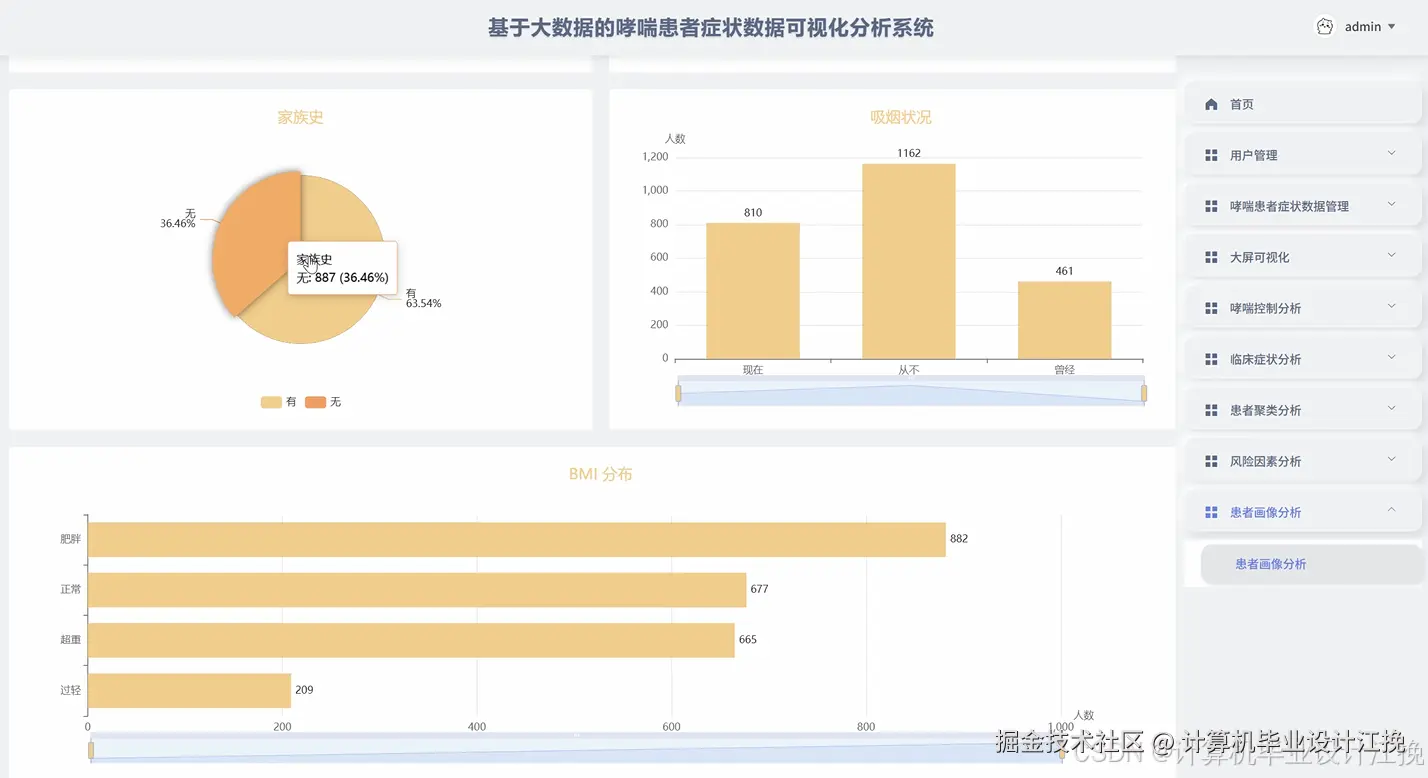Screen dimensions: 1428x778
Task: Click the 肥胖 axis label
Action: [x=70, y=539]
